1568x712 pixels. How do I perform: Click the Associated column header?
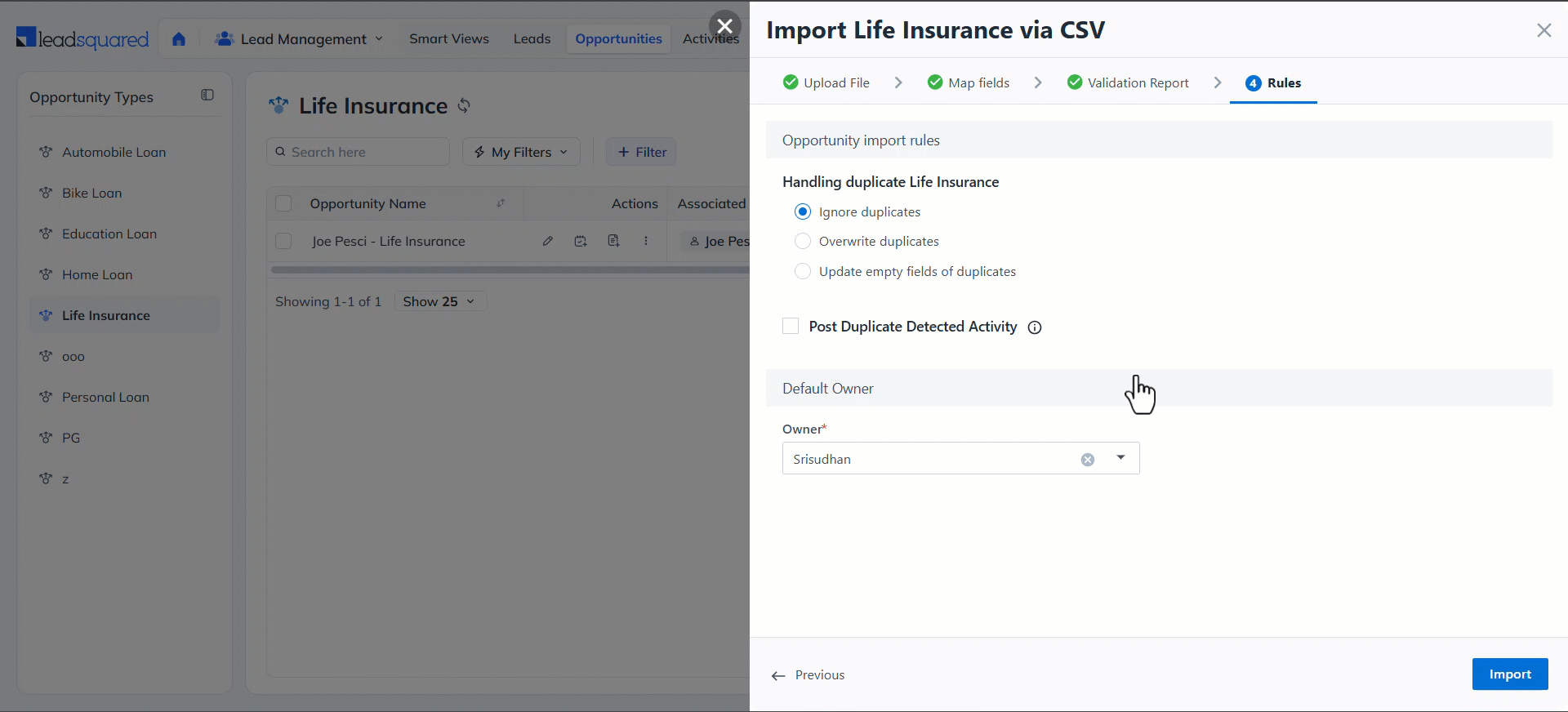pos(711,203)
